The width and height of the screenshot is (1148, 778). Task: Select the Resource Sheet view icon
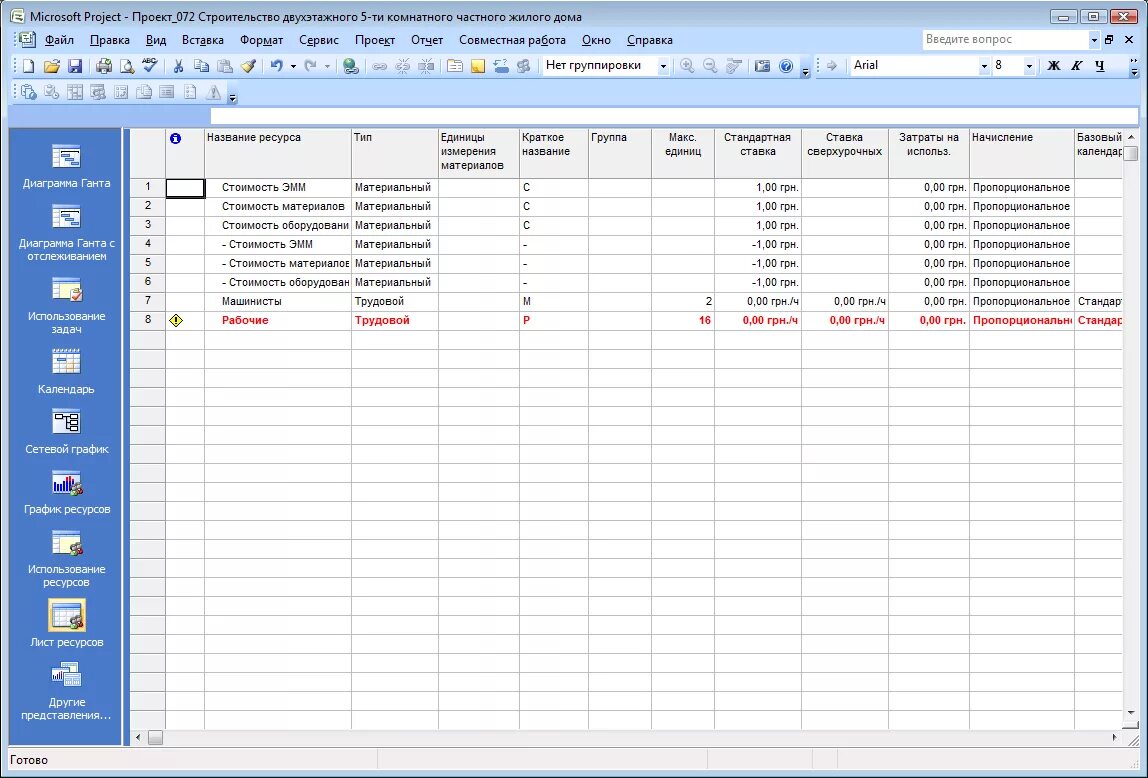67,616
